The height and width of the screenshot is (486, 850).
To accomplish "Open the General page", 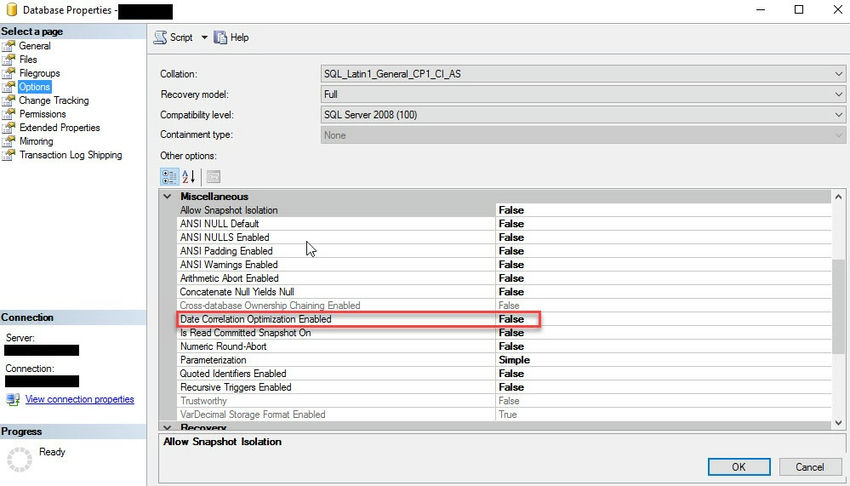I will coord(35,46).
